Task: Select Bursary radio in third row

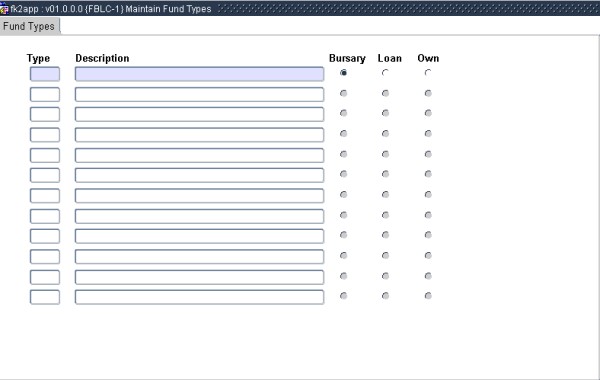Action: point(344,113)
